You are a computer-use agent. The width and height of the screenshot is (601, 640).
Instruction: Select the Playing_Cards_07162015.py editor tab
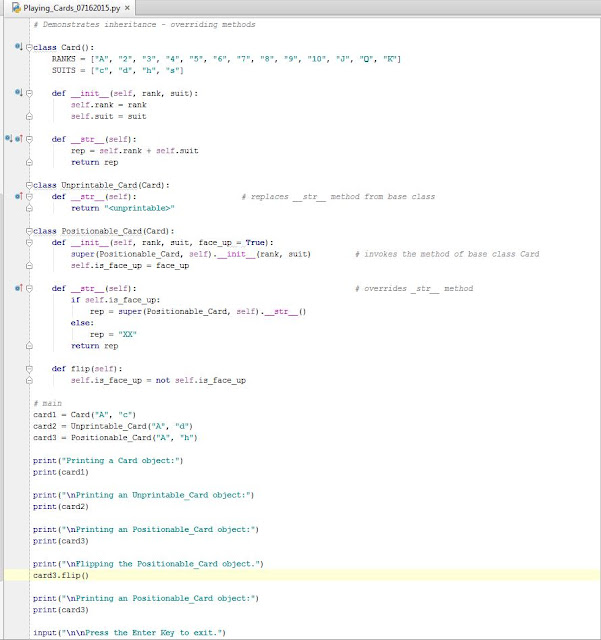(71, 8)
